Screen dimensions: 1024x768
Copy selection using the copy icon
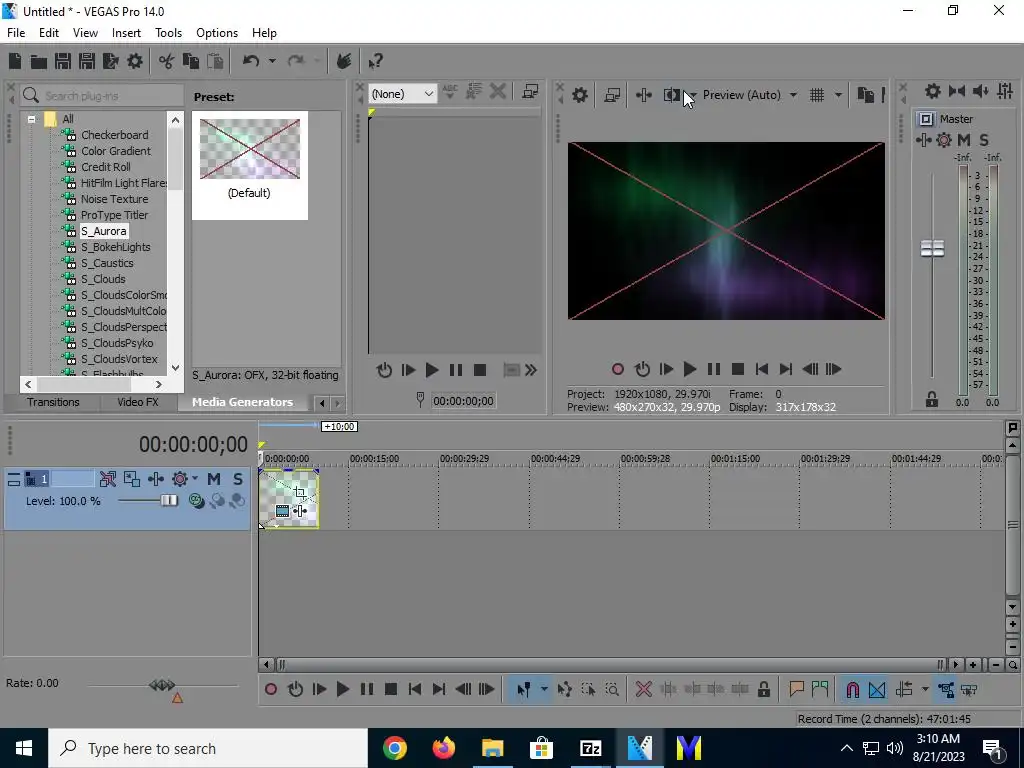click(x=191, y=61)
